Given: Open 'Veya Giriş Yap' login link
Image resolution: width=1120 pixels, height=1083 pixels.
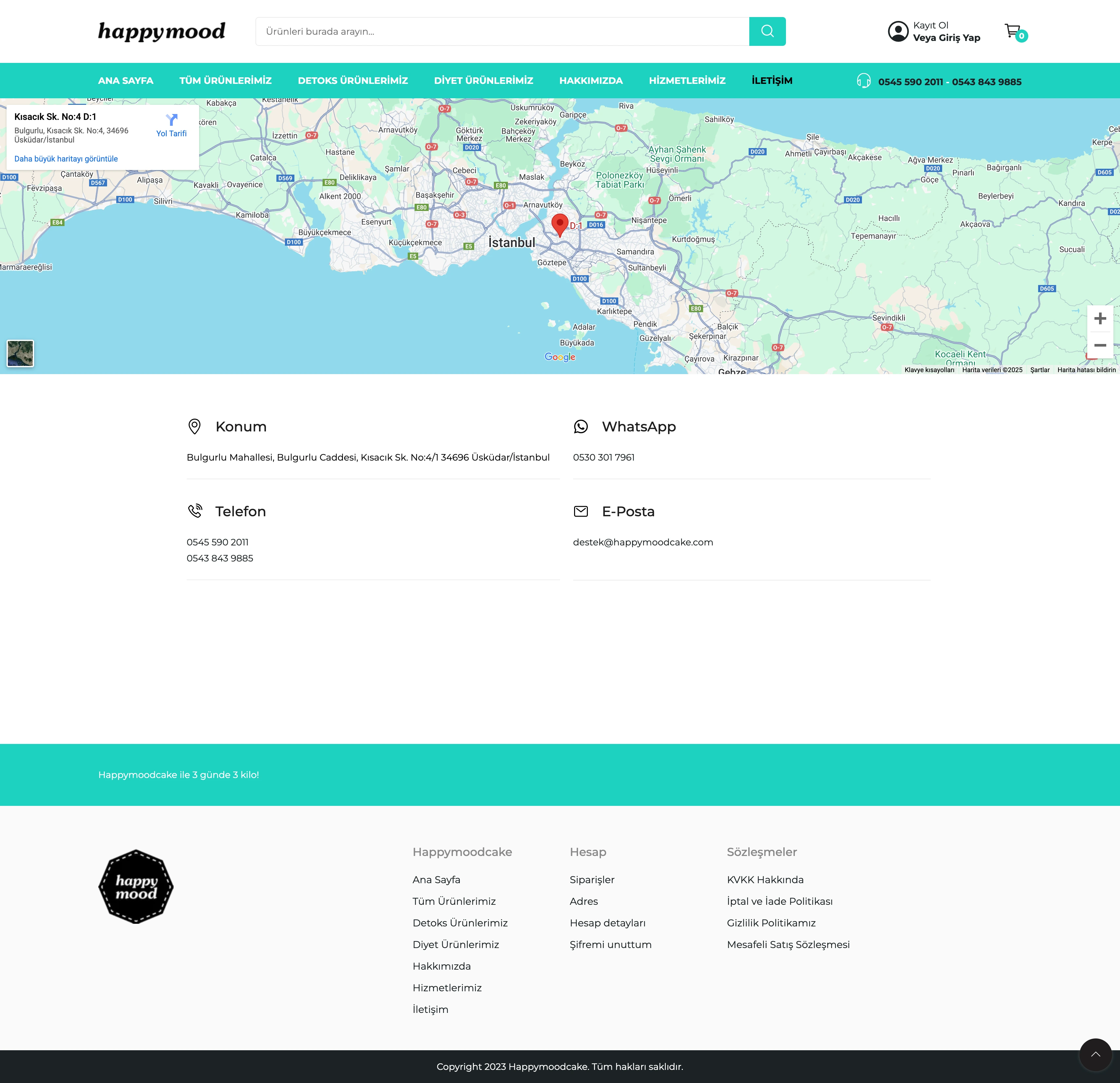Looking at the screenshot, I should pyautogui.click(x=946, y=38).
